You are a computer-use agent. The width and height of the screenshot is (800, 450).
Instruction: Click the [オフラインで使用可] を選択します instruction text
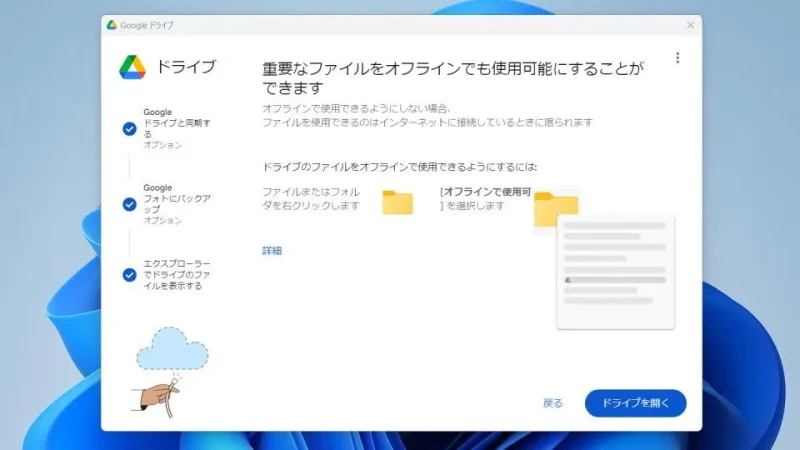(484, 198)
